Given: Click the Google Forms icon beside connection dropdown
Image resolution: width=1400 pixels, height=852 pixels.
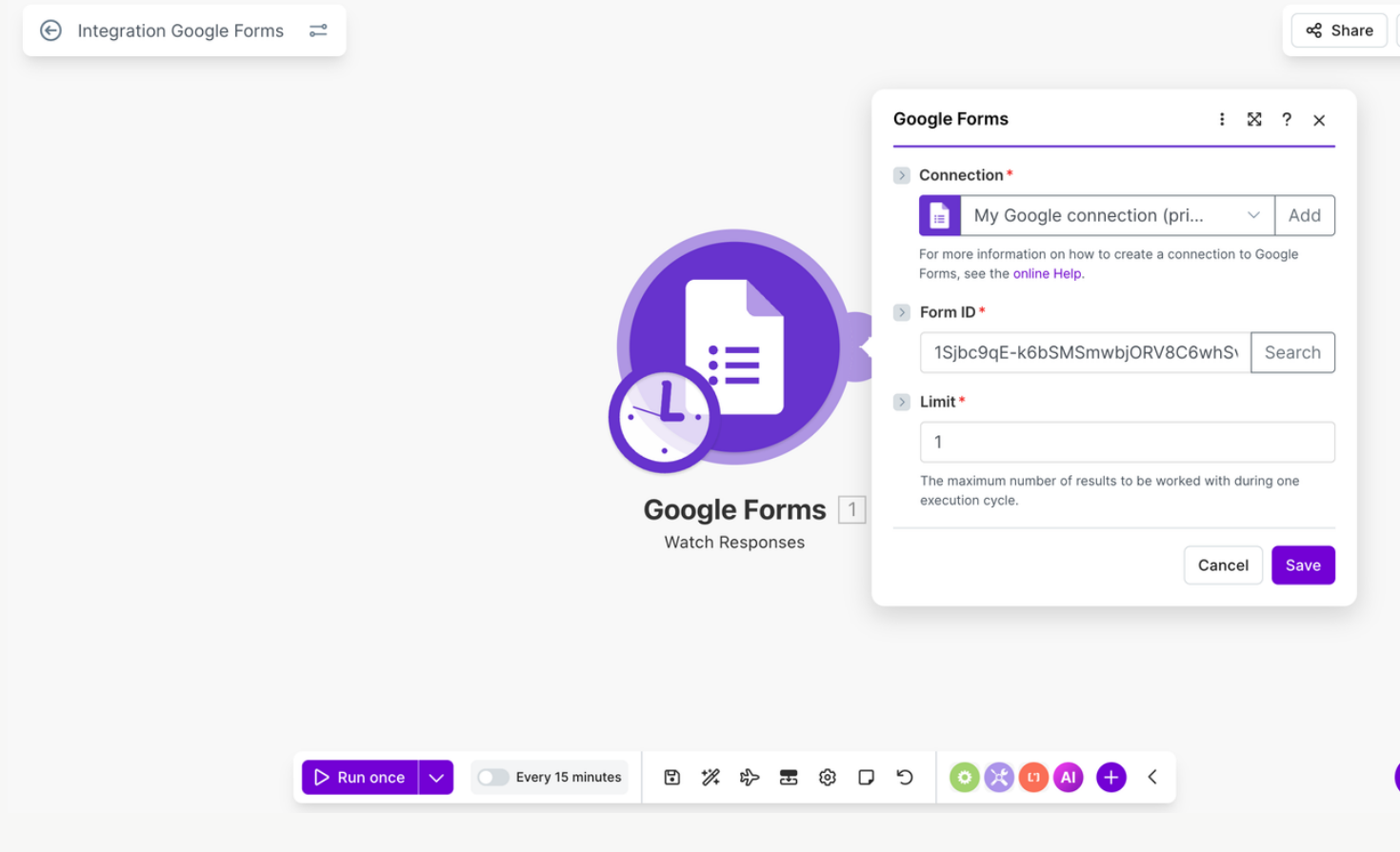Looking at the screenshot, I should pos(939,215).
